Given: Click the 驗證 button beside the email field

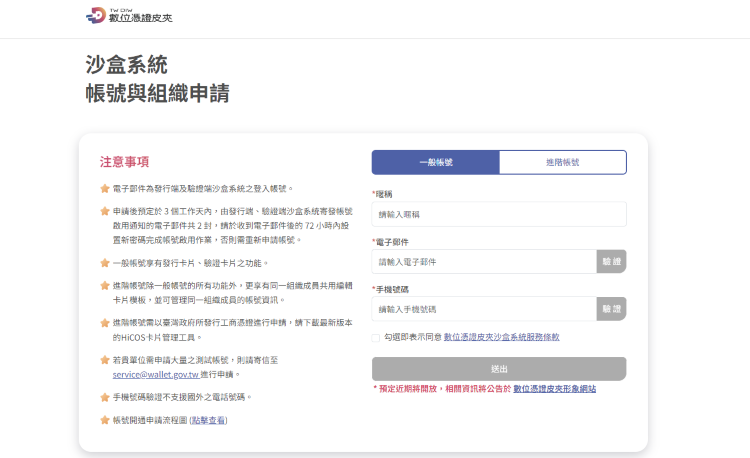Looking at the screenshot, I should pyautogui.click(x=612, y=262).
